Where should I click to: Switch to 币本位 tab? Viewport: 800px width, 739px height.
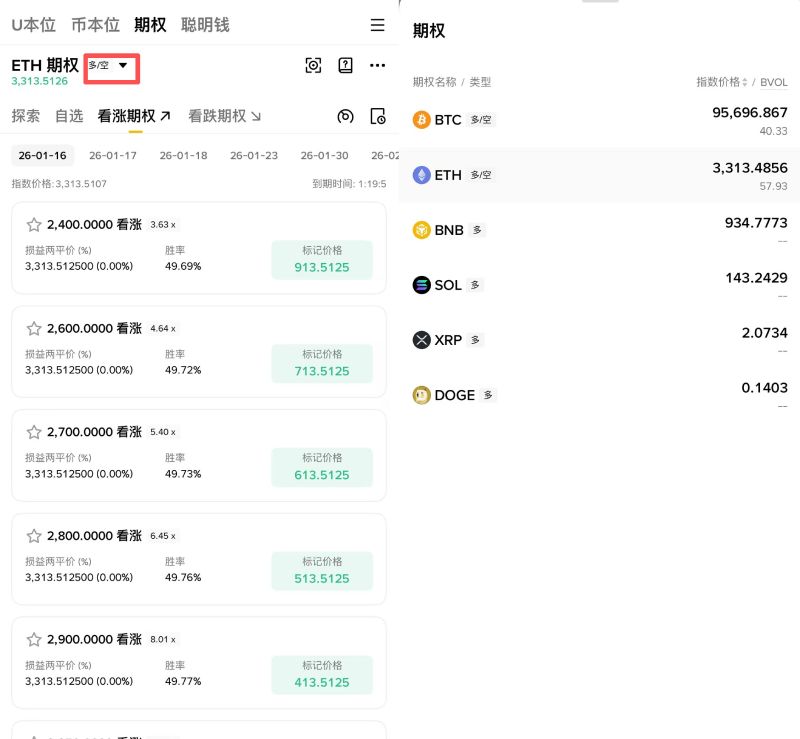point(95,24)
